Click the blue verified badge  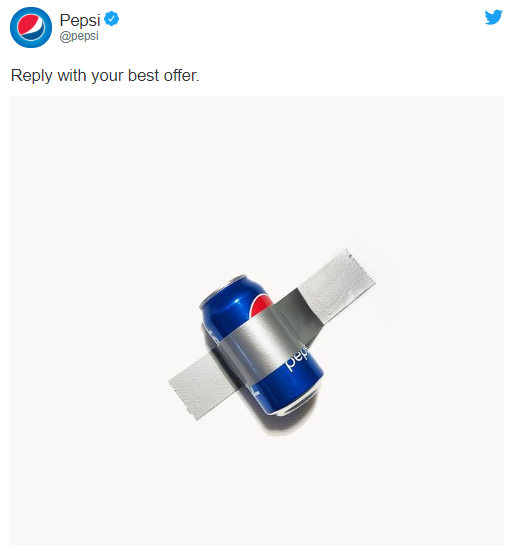112,19
